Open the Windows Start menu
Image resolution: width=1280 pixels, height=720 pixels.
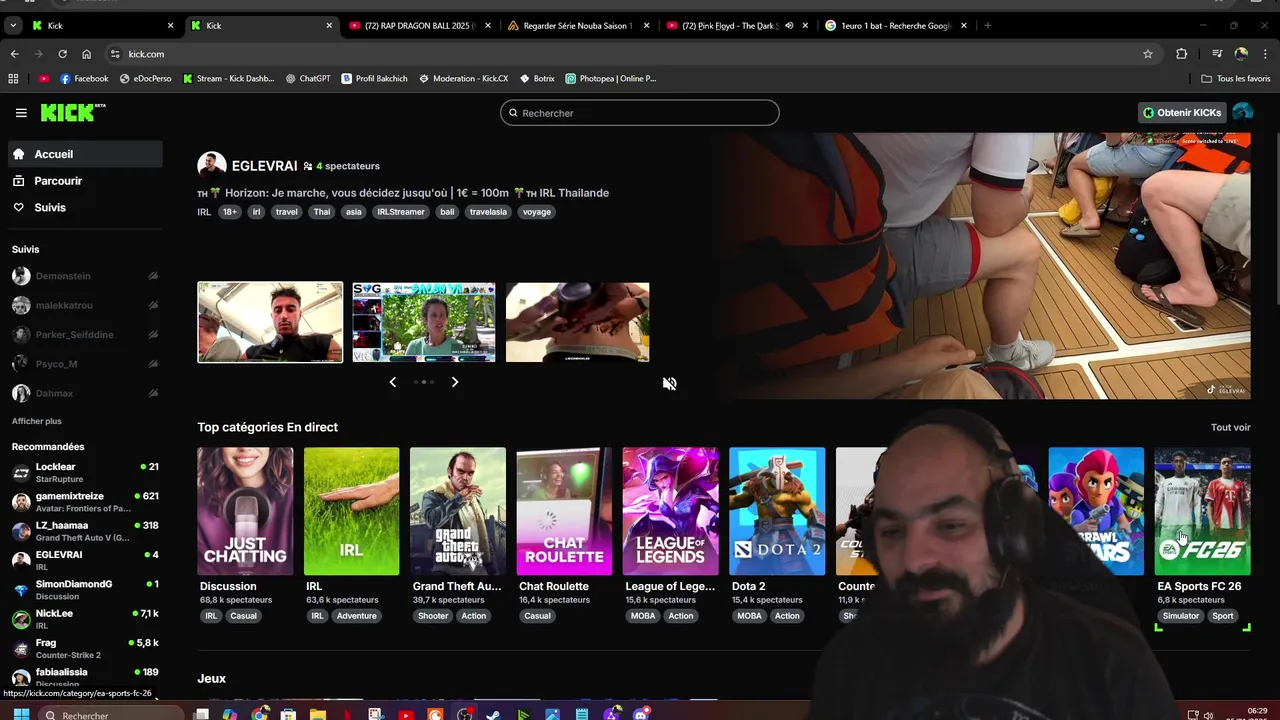click(x=21, y=714)
